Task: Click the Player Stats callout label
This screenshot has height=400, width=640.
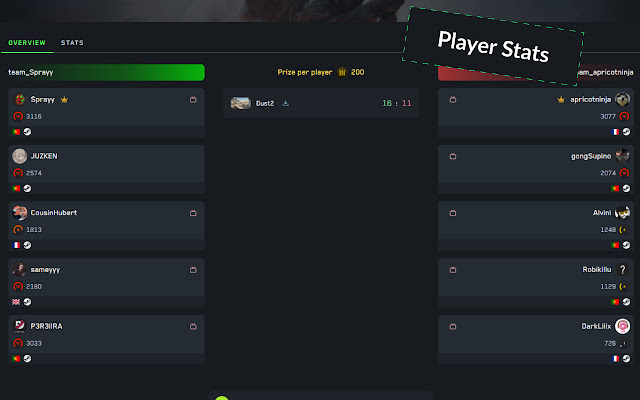Action: [x=493, y=47]
